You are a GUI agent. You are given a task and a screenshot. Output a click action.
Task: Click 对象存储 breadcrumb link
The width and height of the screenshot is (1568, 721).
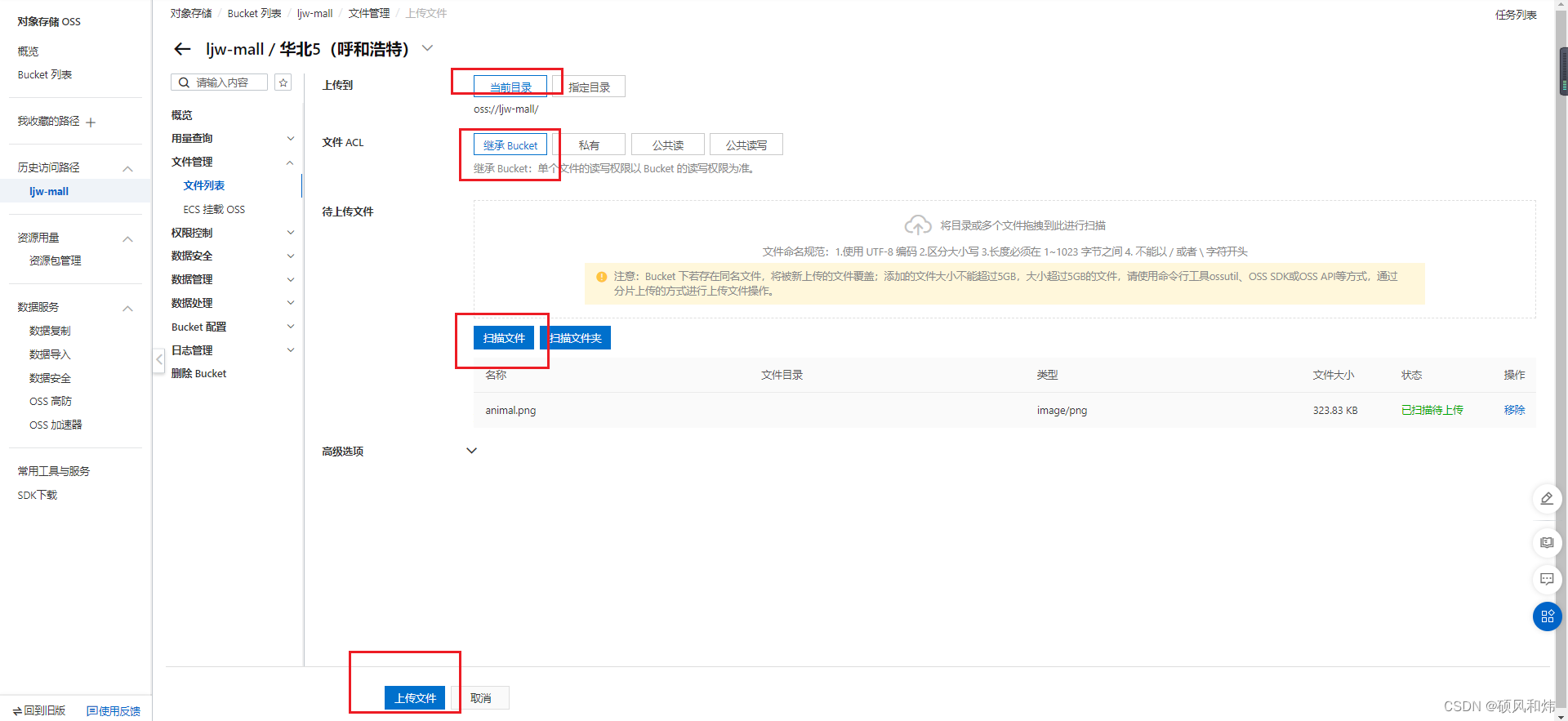point(191,13)
